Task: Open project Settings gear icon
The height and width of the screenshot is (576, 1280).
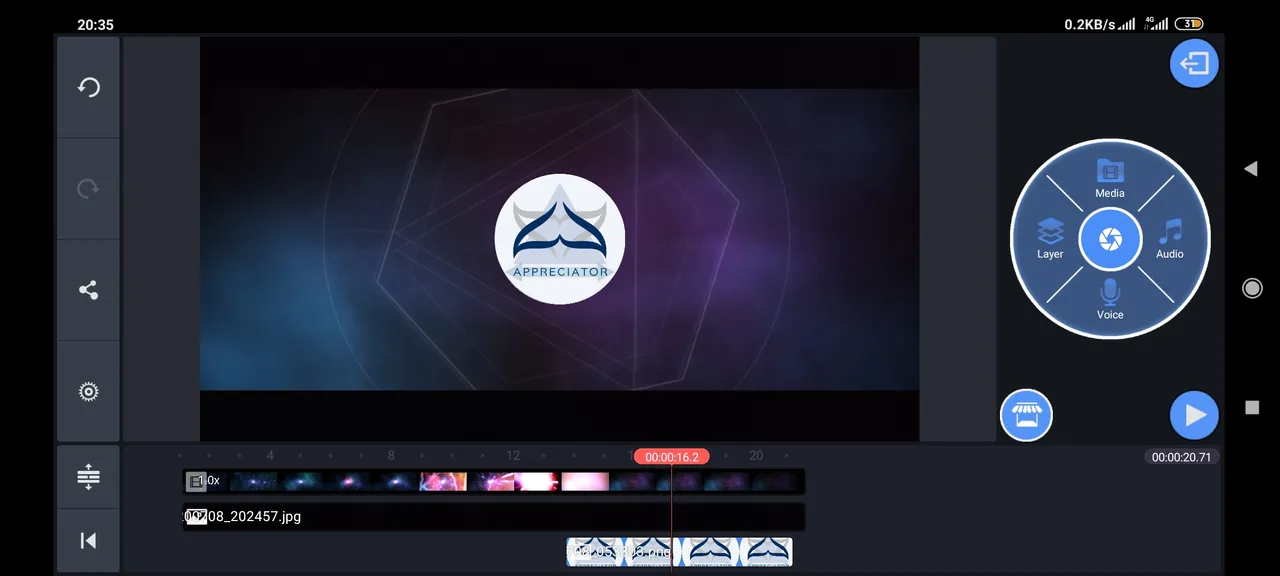Action: 89,392
